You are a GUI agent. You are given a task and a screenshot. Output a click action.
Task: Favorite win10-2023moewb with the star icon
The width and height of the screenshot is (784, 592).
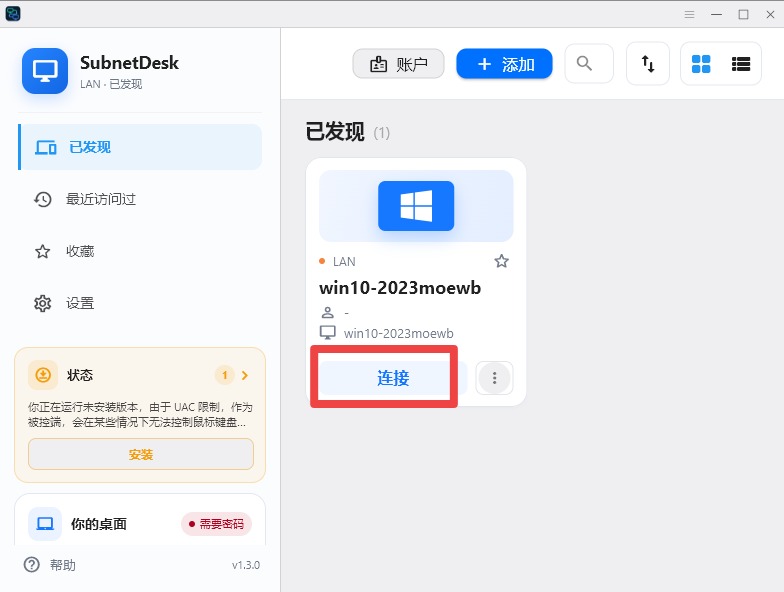click(501, 261)
